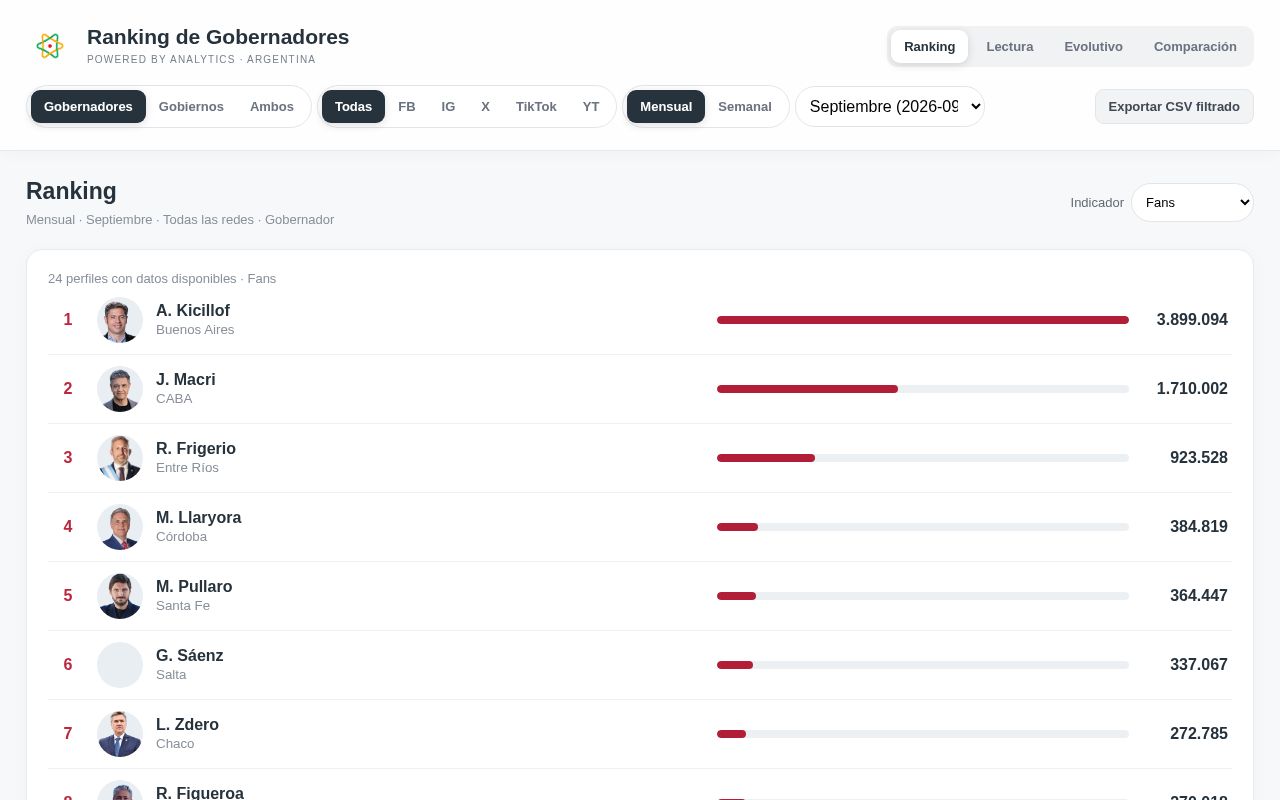The height and width of the screenshot is (800, 1280).
Task: Click M. Pullaro's profile photo
Action: click(x=120, y=596)
